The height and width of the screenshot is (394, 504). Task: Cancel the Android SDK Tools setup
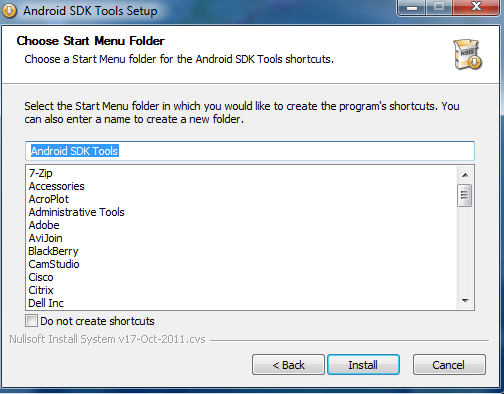point(449,365)
